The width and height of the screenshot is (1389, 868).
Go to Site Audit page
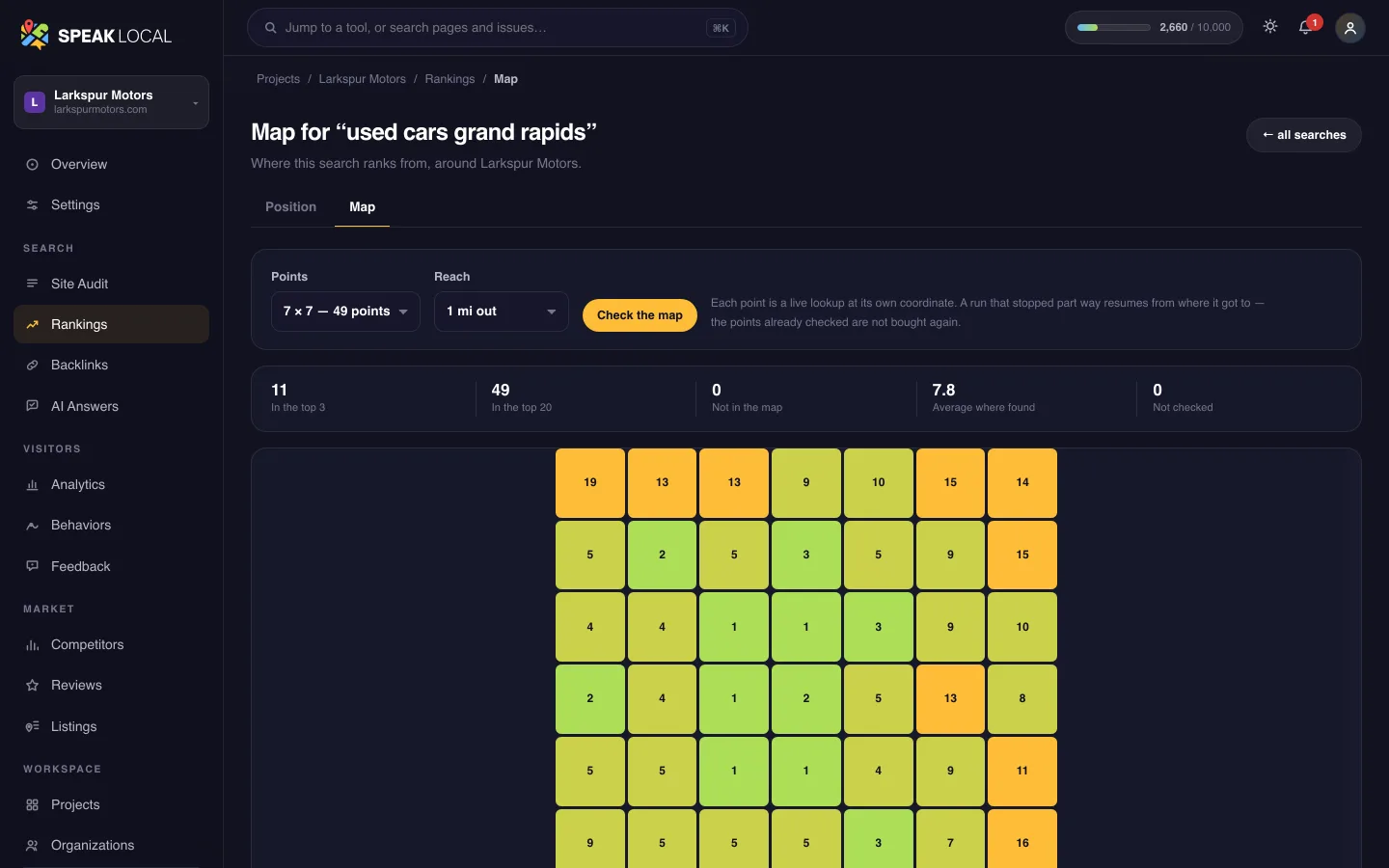click(111, 285)
